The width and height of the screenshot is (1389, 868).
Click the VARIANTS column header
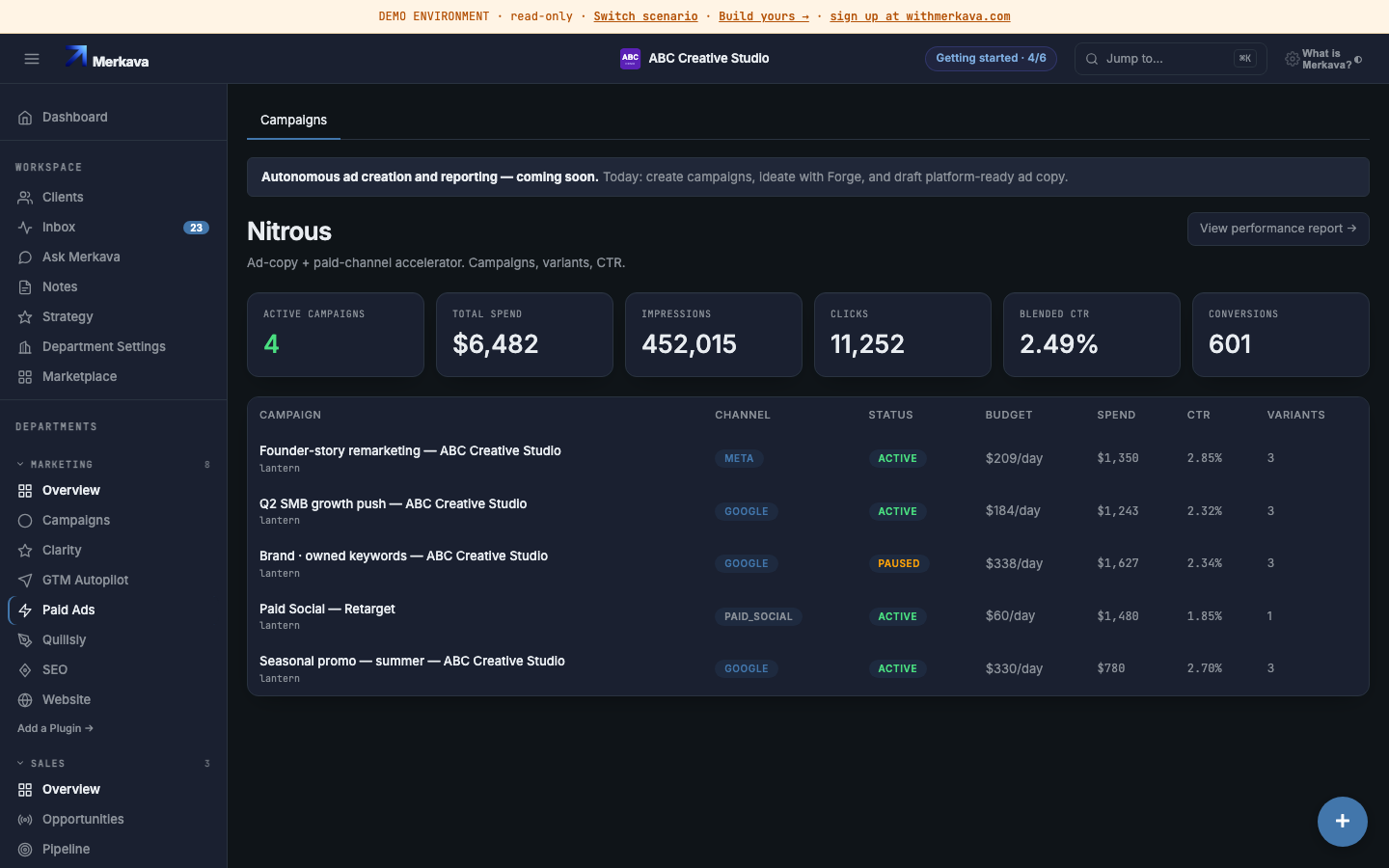[1296, 416]
